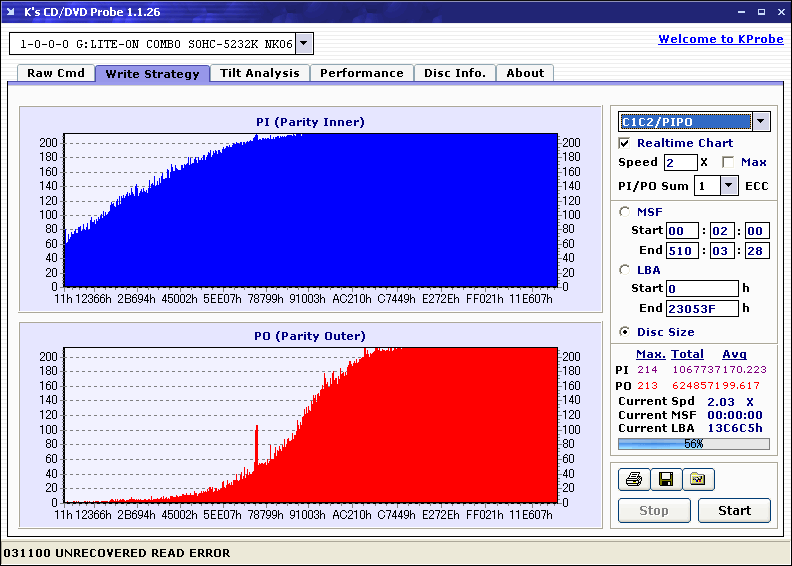Click the MSF Start seconds field 02
The width and height of the screenshot is (792, 566).
[x=722, y=231]
